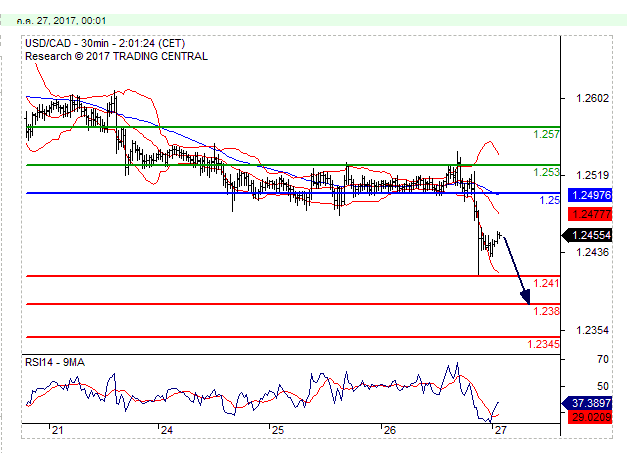This screenshot has height=453, width=627.
Task: Click the RSI 50 level label
Action: pos(603,386)
